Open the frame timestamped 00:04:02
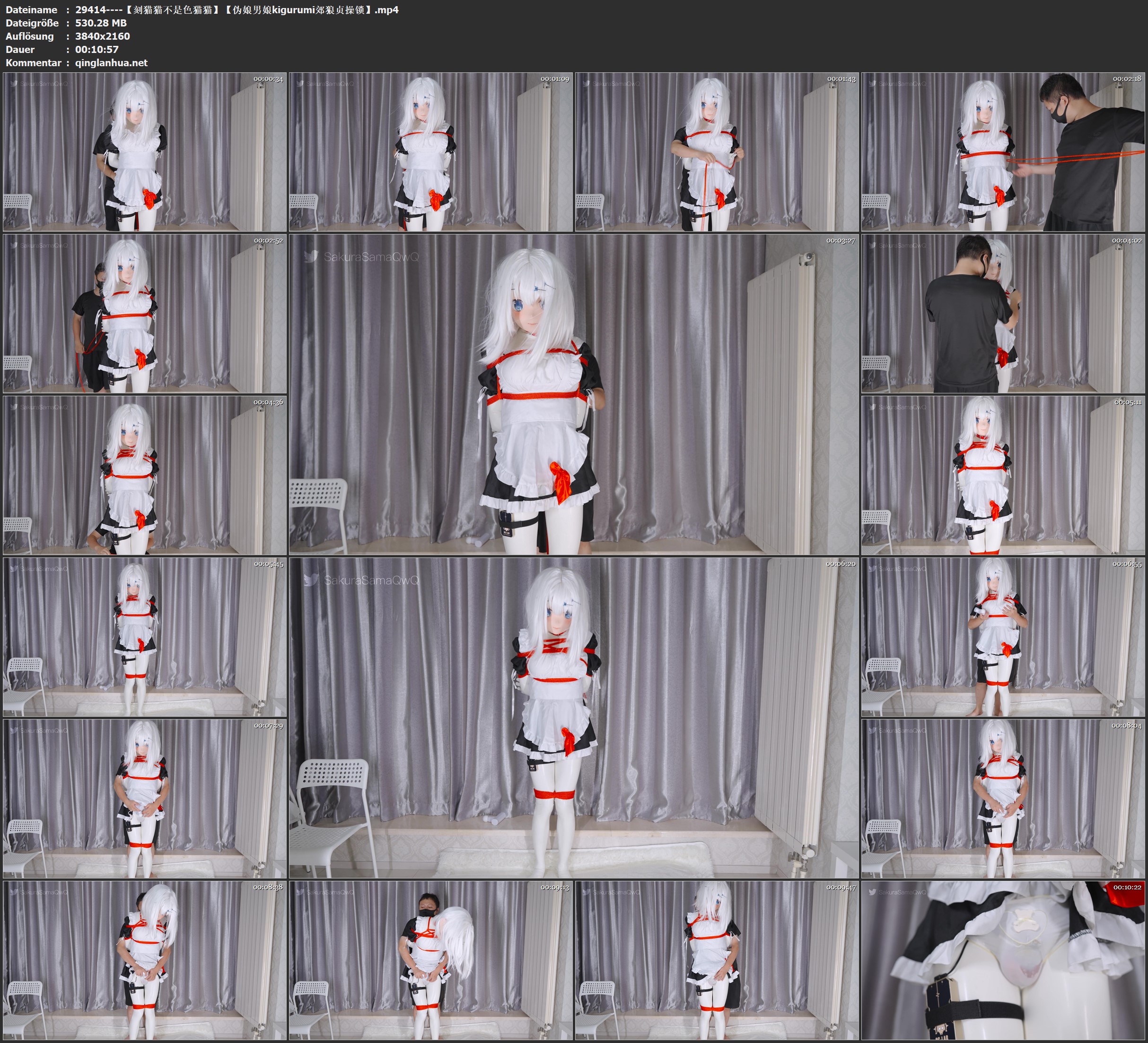This screenshot has width=1148, height=1043. 1003,313
